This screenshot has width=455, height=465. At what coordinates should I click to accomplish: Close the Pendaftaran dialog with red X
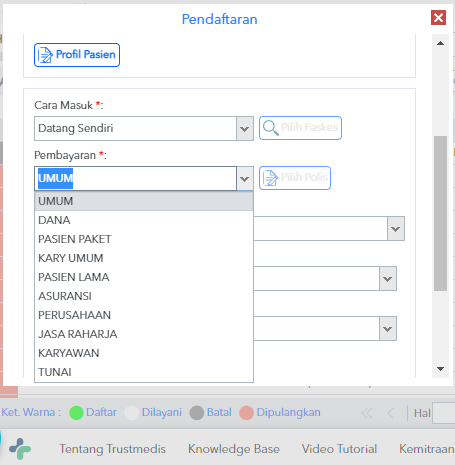pyautogui.click(x=438, y=17)
